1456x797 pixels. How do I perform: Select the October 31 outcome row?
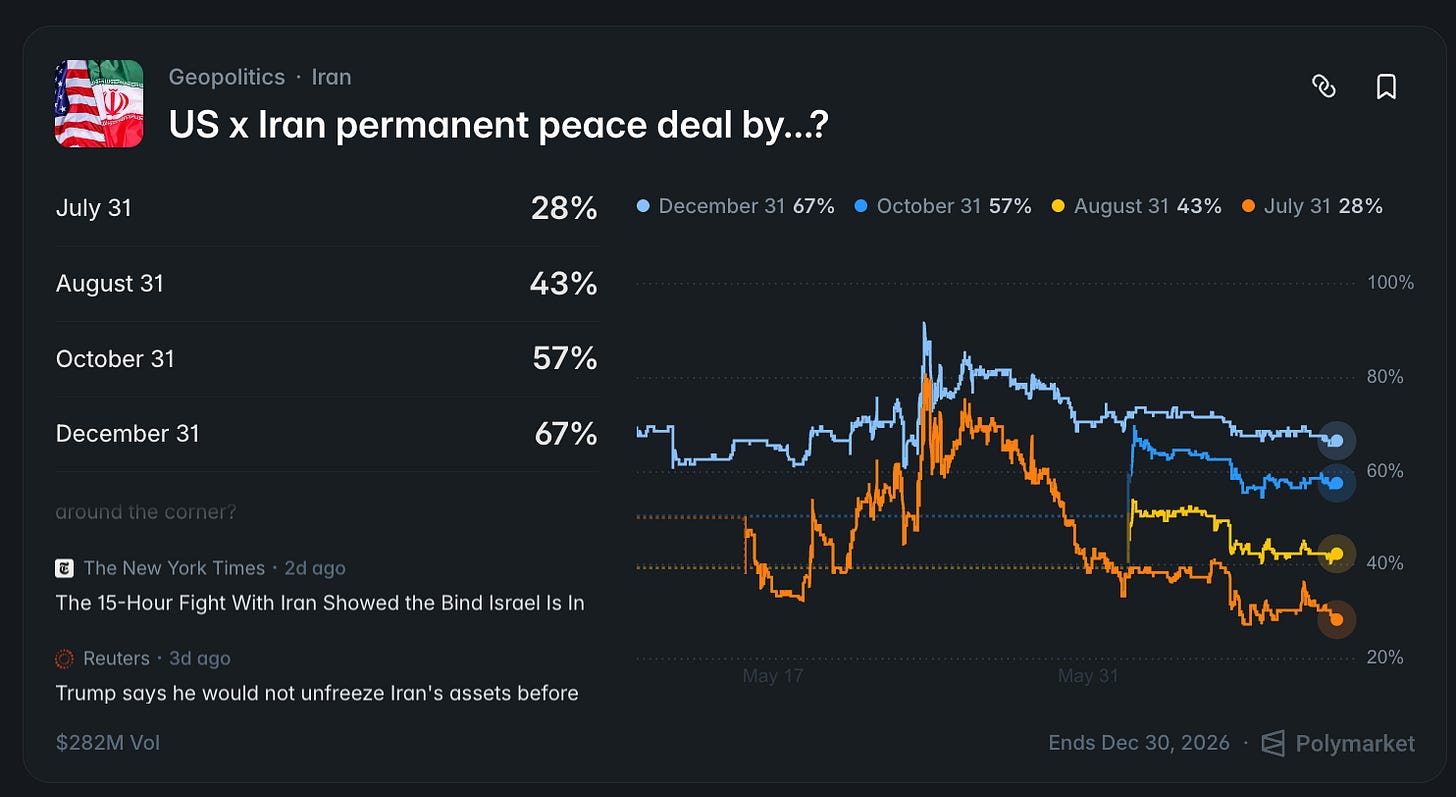327,359
